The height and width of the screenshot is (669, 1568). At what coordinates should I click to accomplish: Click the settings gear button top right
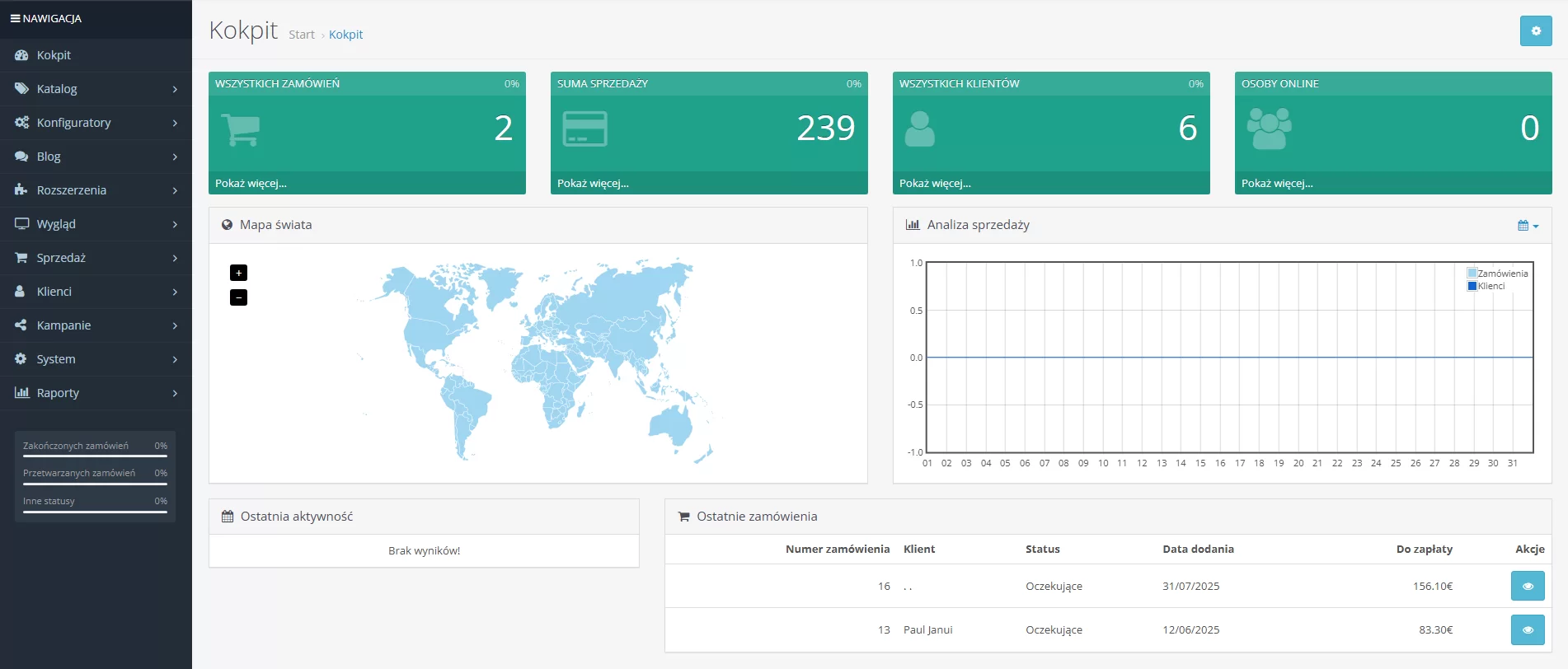tap(1535, 31)
